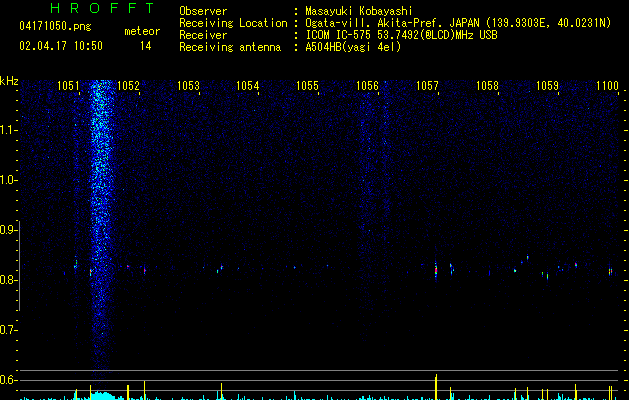Image resolution: width=629 pixels, height=400 pixels.
Task: Click the date stamp 02.04.17 10:50
Action: (x=61, y=46)
